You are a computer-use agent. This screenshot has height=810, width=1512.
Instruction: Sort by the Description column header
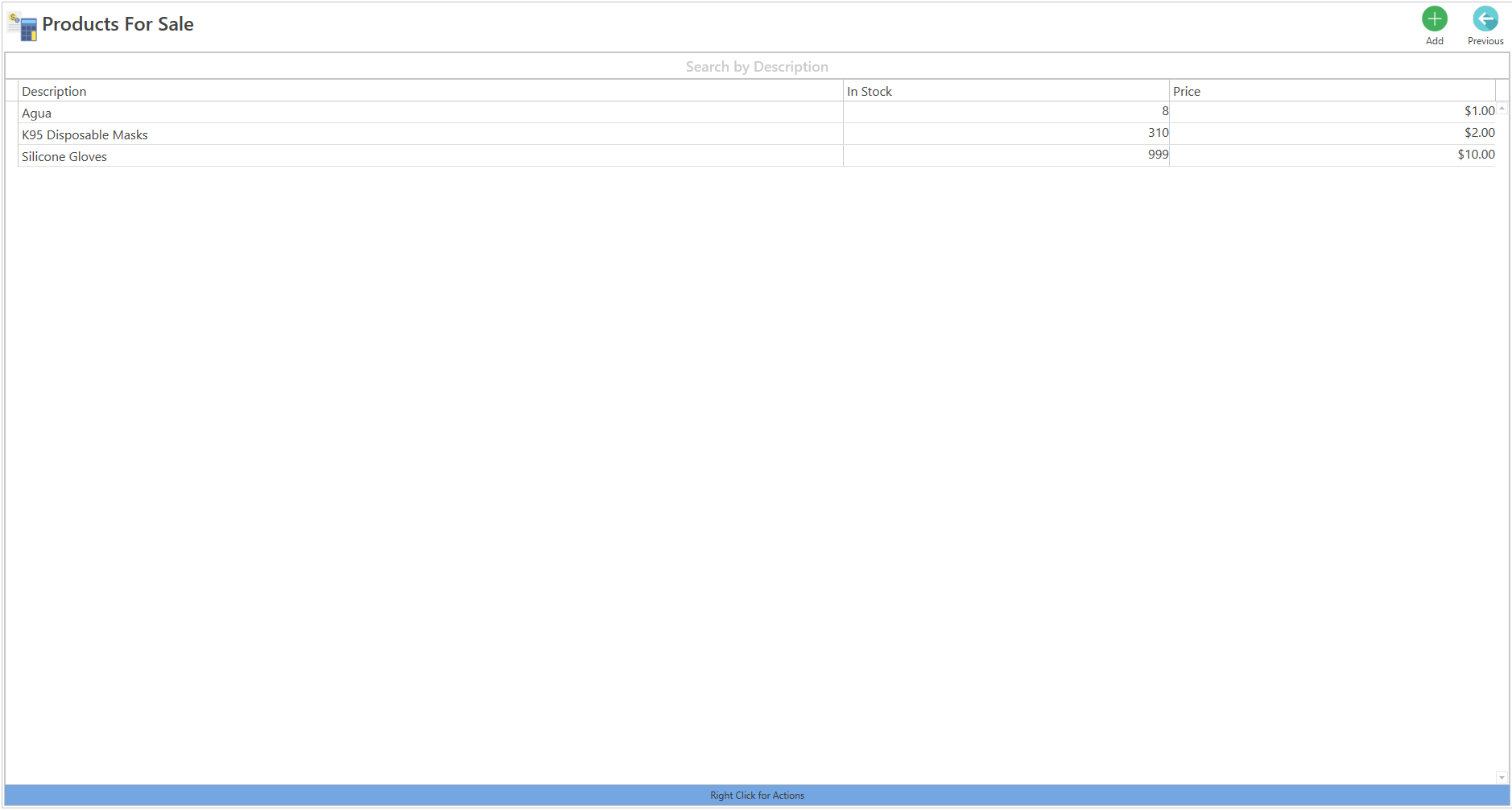(x=430, y=91)
